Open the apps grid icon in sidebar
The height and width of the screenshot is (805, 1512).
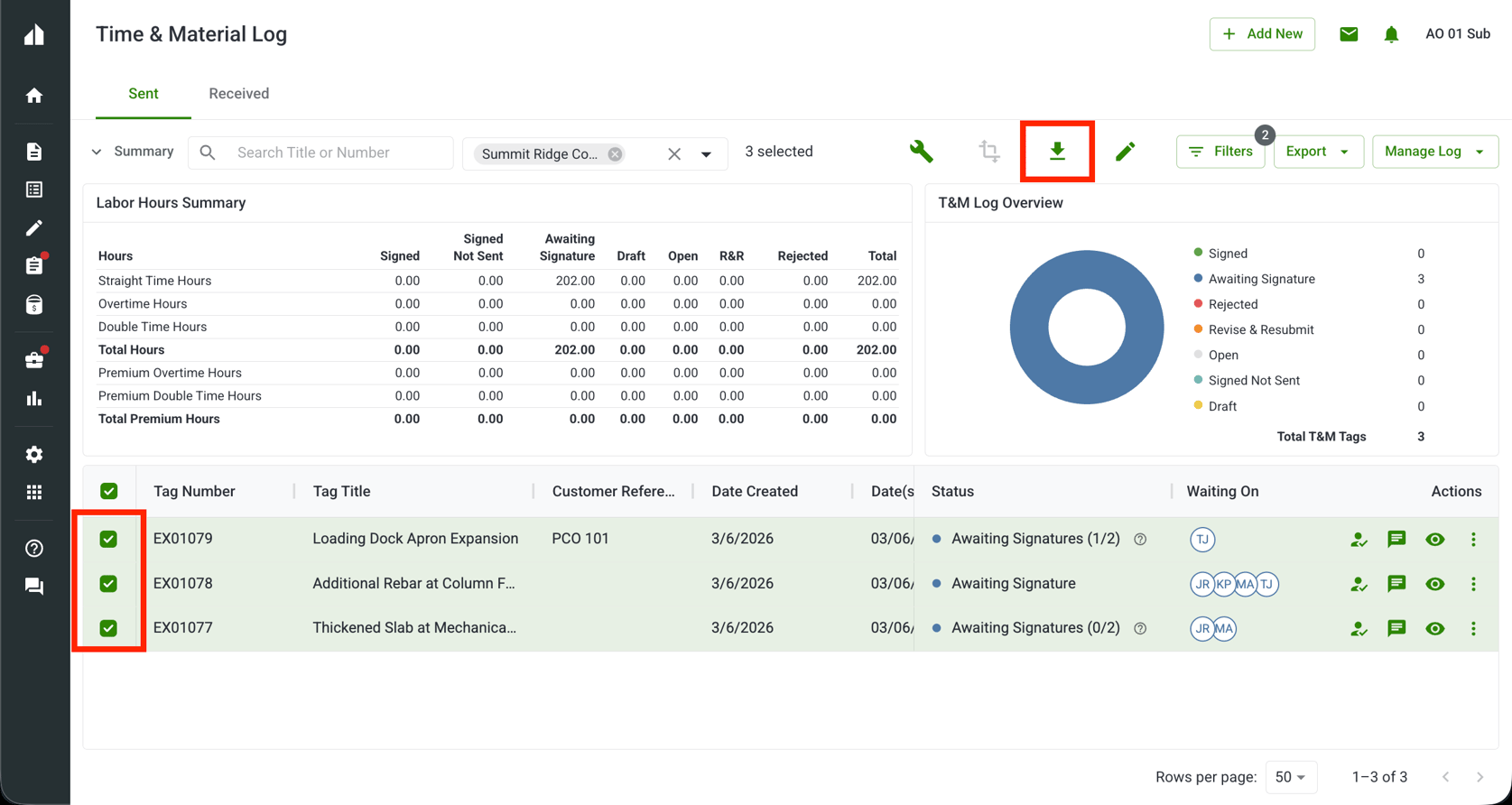pos(34,492)
